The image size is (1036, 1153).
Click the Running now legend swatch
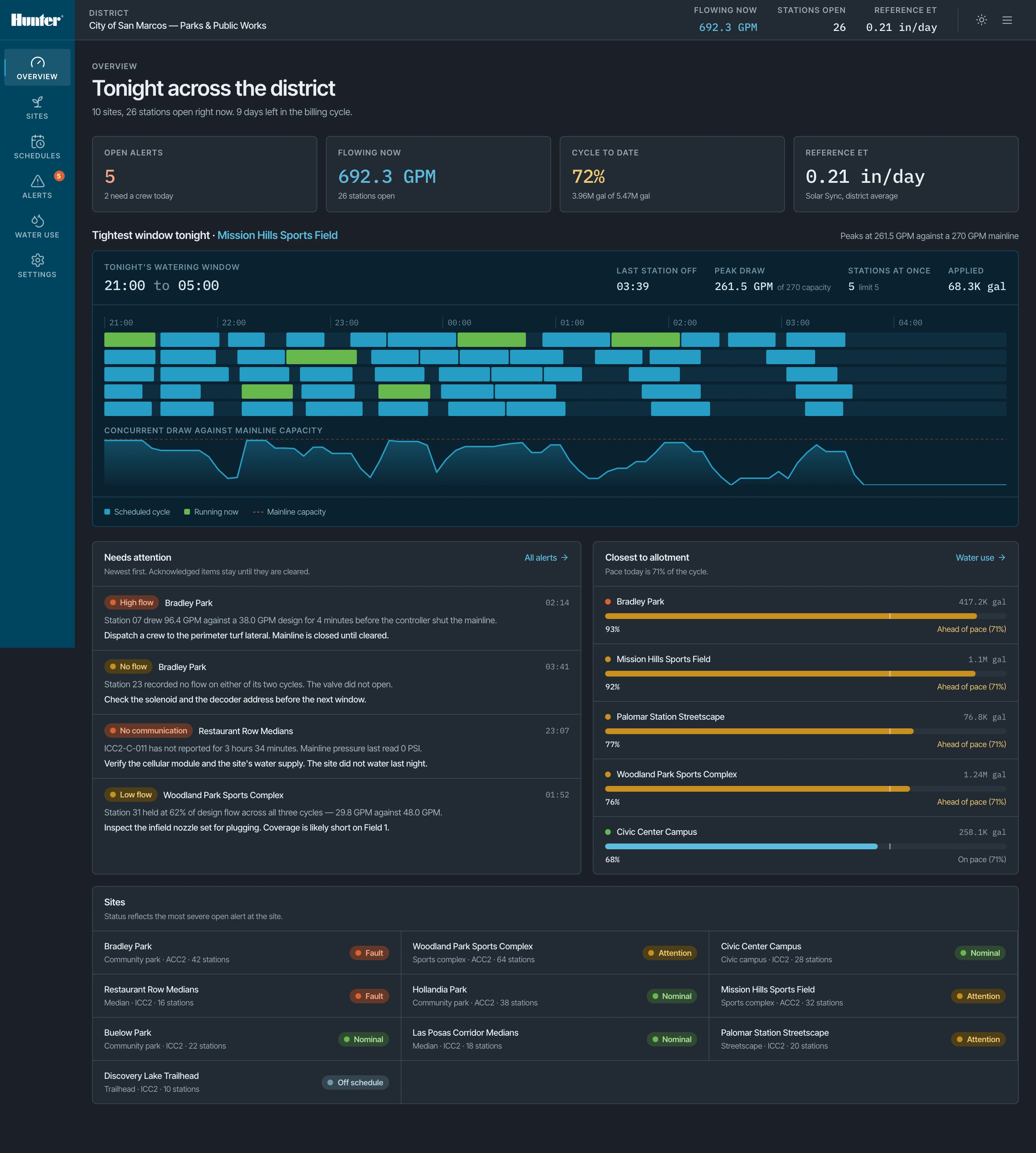tap(187, 512)
